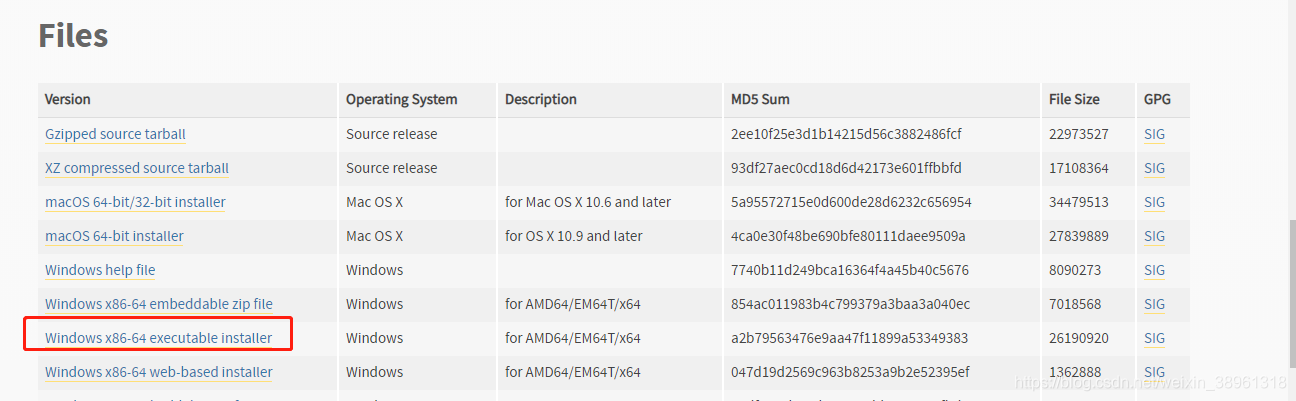Select MD5 sum a2b79563476e9aa47f11899a53349383
Viewport: 1296px width, 401px height.
pos(849,338)
